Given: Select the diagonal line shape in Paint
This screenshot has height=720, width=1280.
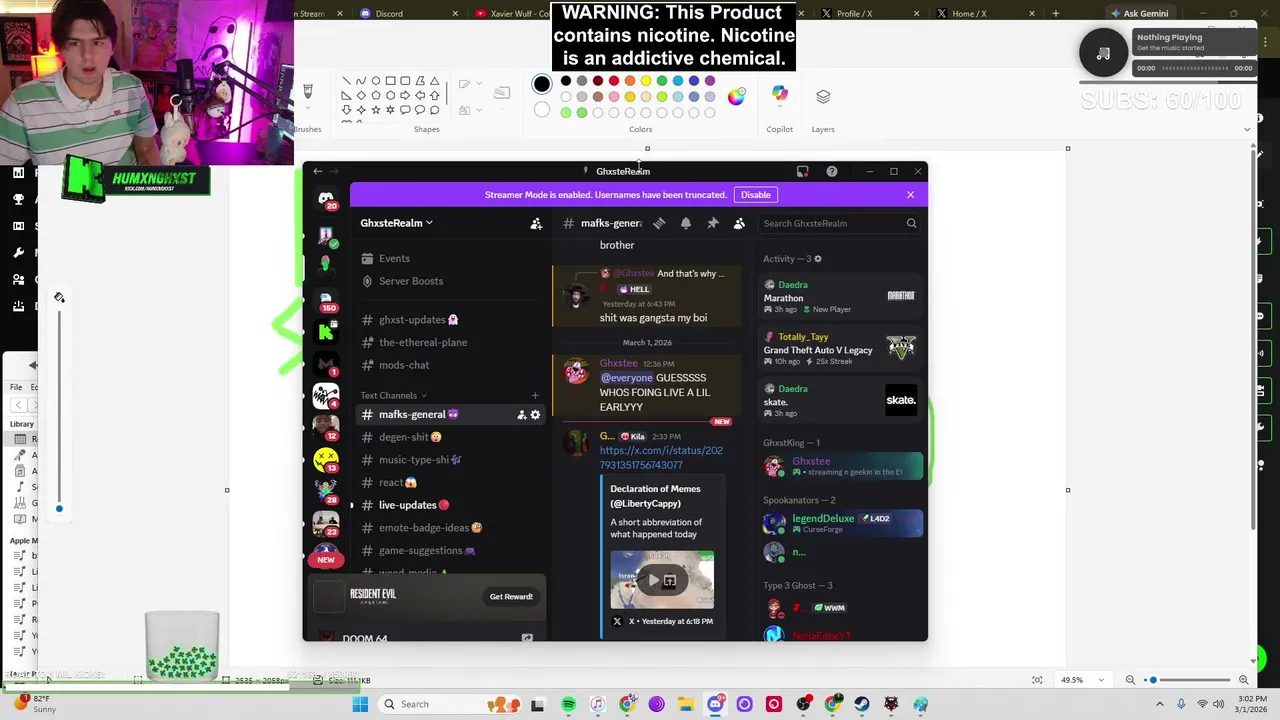Looking at the screenshot, I should 346,81.
